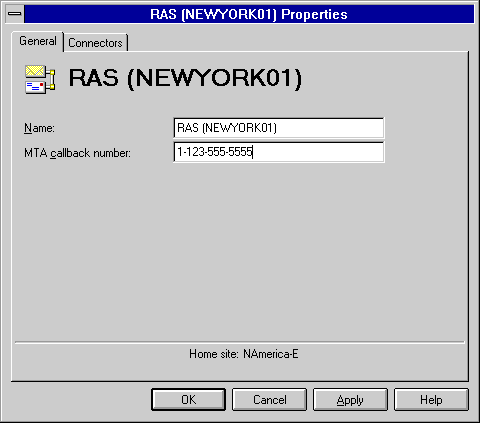
Task: Select the General tab
Action: pos(38,41)
